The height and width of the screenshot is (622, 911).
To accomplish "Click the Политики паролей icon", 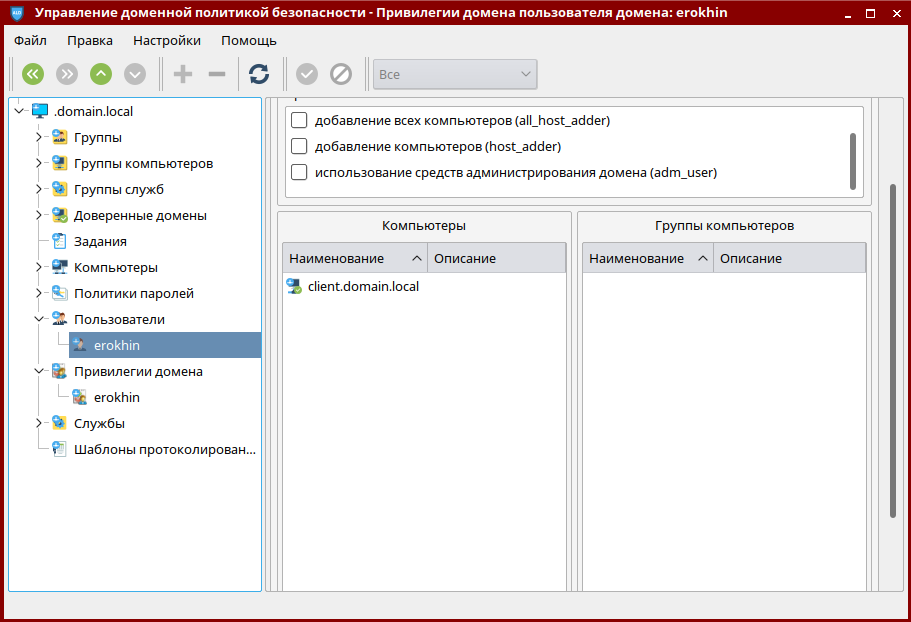I will coord(59,293).
